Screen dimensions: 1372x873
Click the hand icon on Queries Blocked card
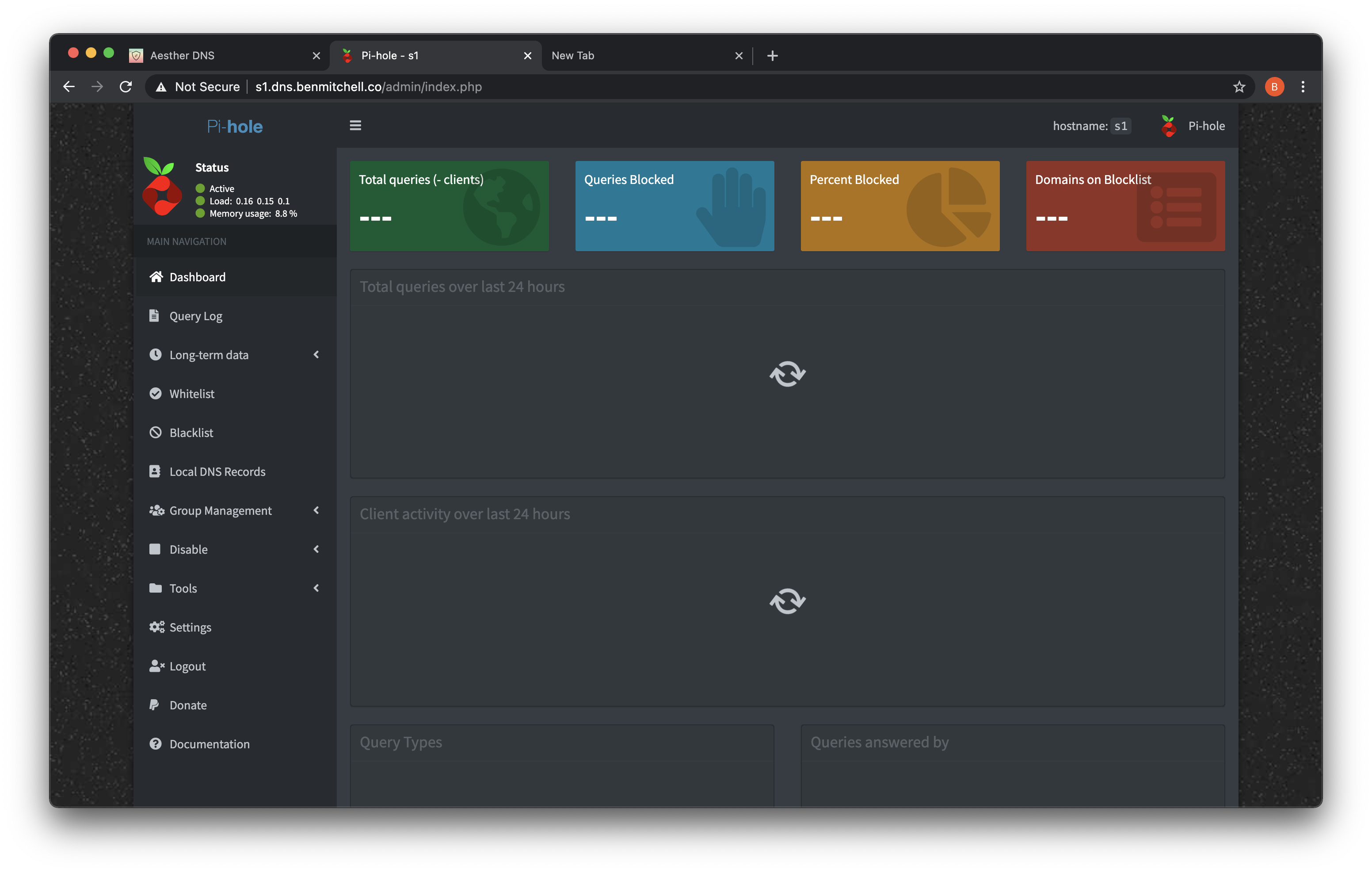tap(732, 207)
